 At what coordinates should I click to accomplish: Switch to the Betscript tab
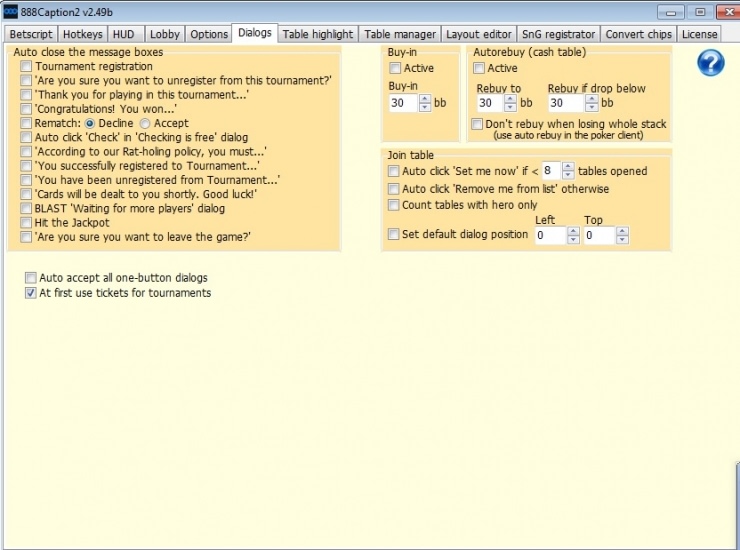pyautogui.click(x=31, y=34)
